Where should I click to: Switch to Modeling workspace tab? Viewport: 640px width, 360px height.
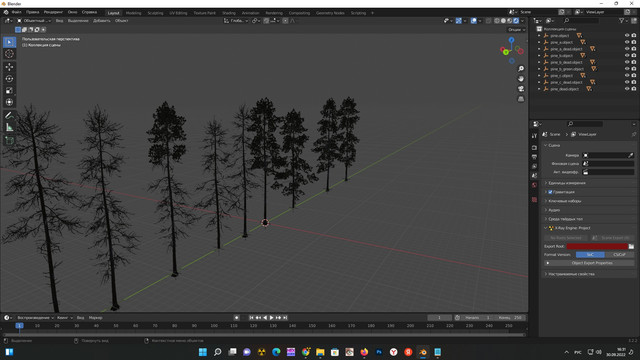click(133, 13)
